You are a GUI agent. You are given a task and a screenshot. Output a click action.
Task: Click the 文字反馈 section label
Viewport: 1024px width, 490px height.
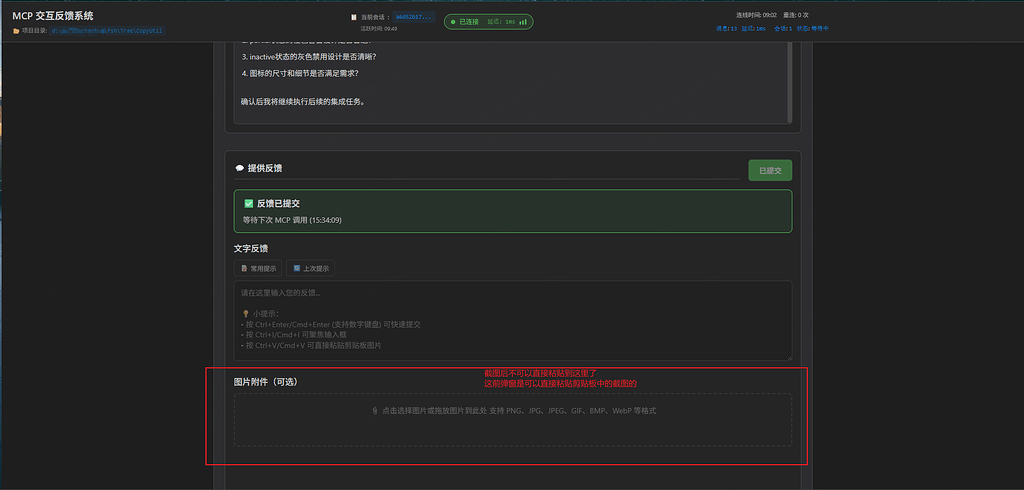(251, 249)
